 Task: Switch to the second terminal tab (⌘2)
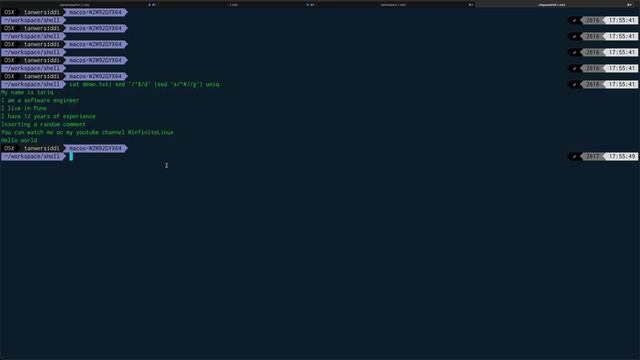238,4
